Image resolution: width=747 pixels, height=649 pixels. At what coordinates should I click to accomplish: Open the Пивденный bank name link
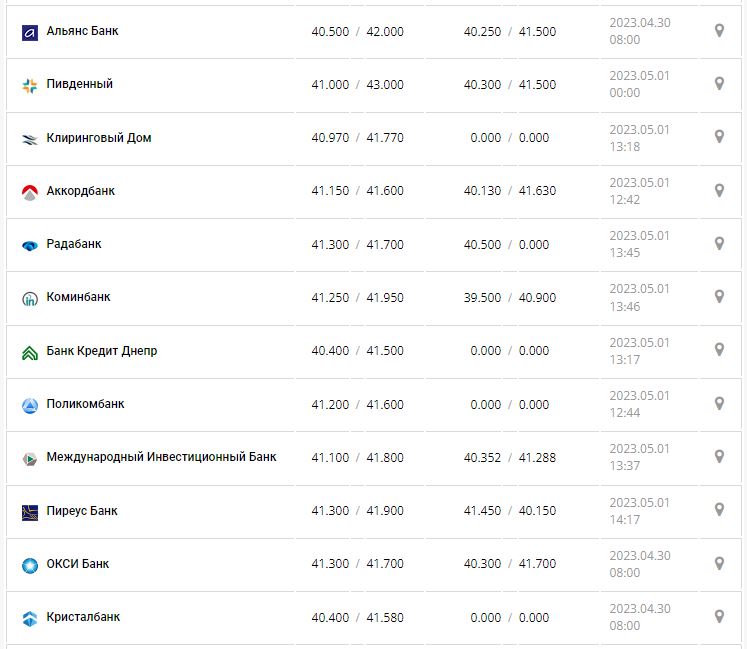point(80,84)
